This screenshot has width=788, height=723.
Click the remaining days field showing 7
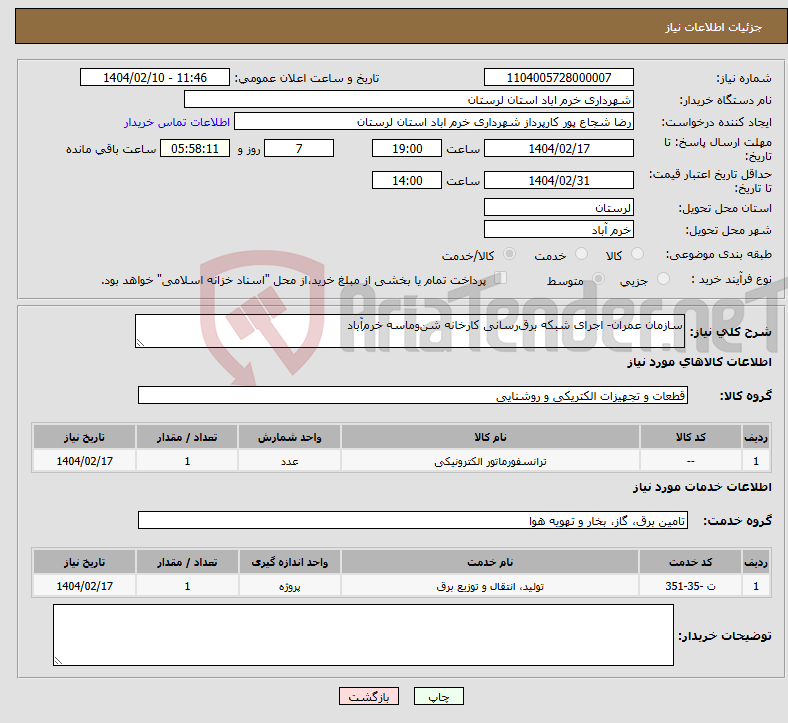click(299, 148)
